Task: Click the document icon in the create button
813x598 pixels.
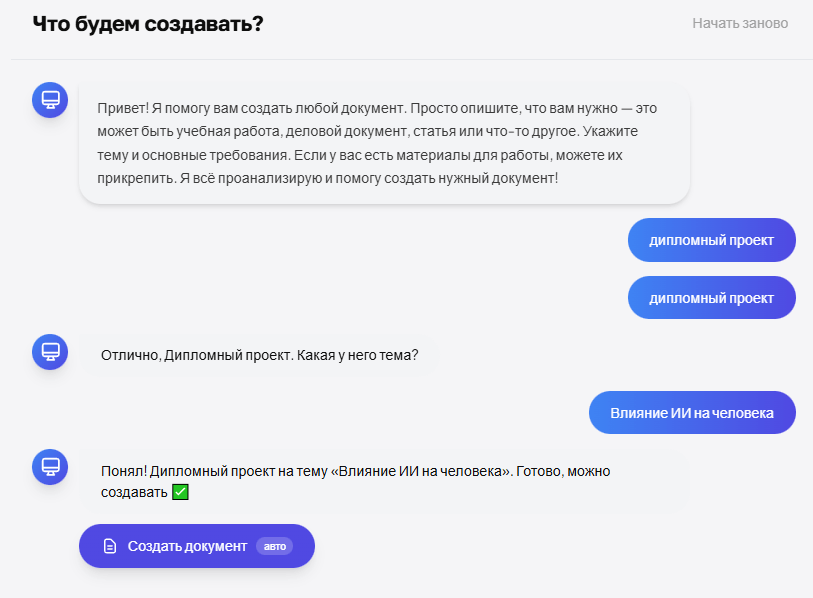Action: coord(111,546)
